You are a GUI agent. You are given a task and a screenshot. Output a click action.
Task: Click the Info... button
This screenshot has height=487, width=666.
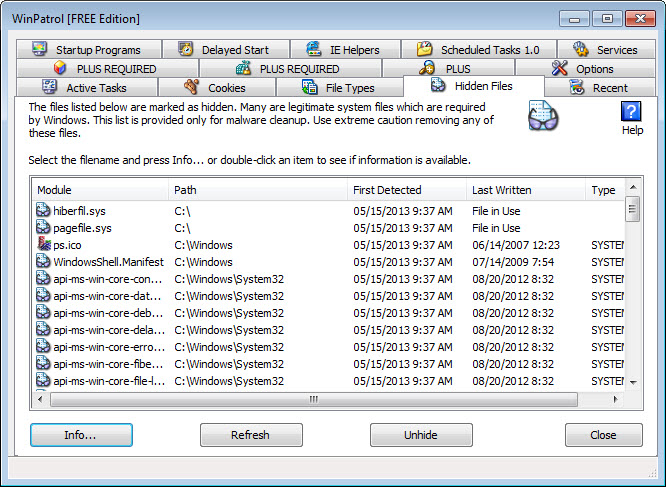coord(81,435)
